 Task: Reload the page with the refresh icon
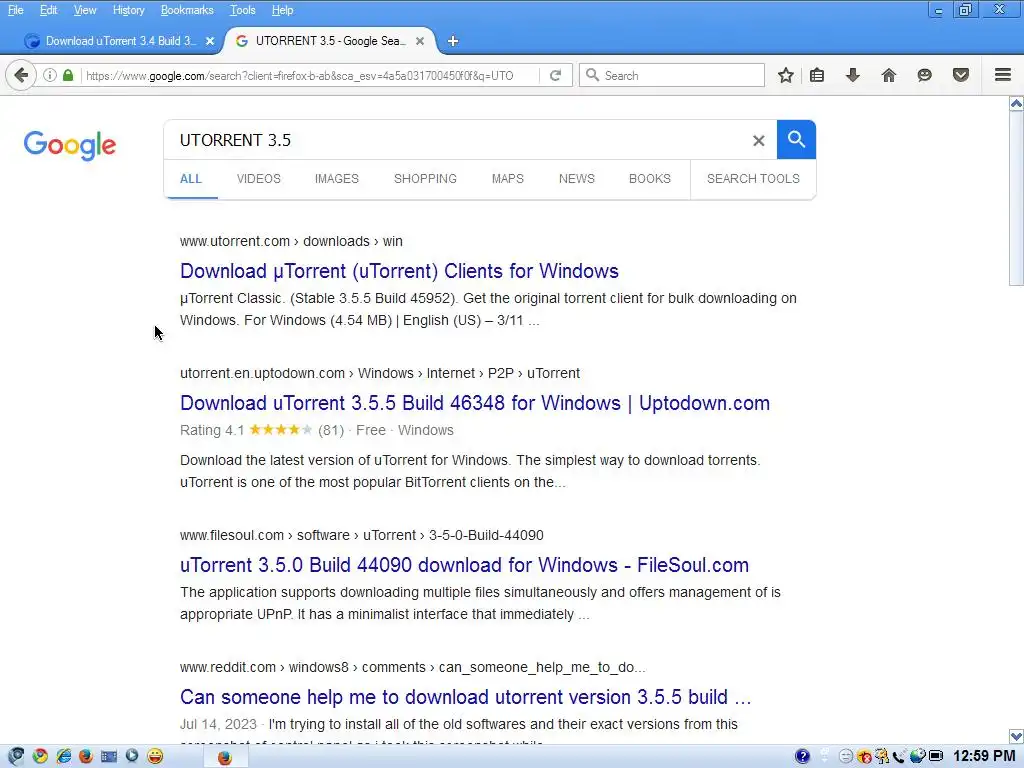(555, 75)
